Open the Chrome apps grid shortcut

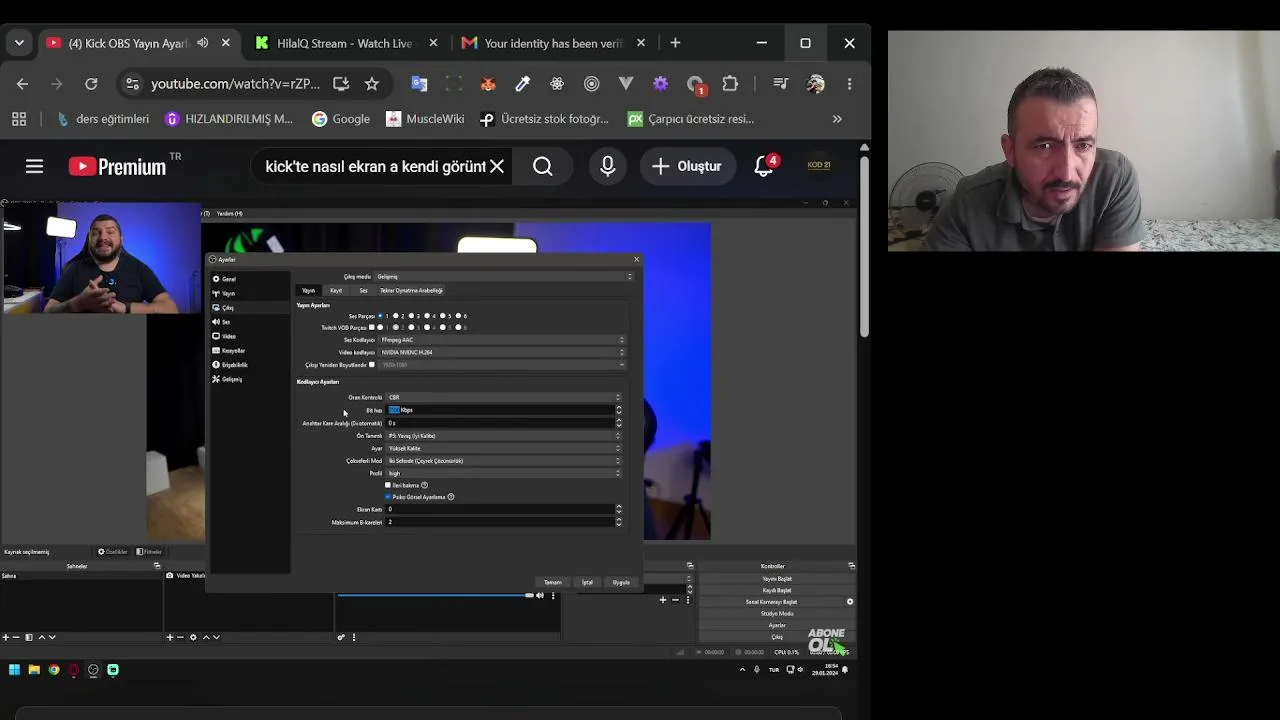19,119
